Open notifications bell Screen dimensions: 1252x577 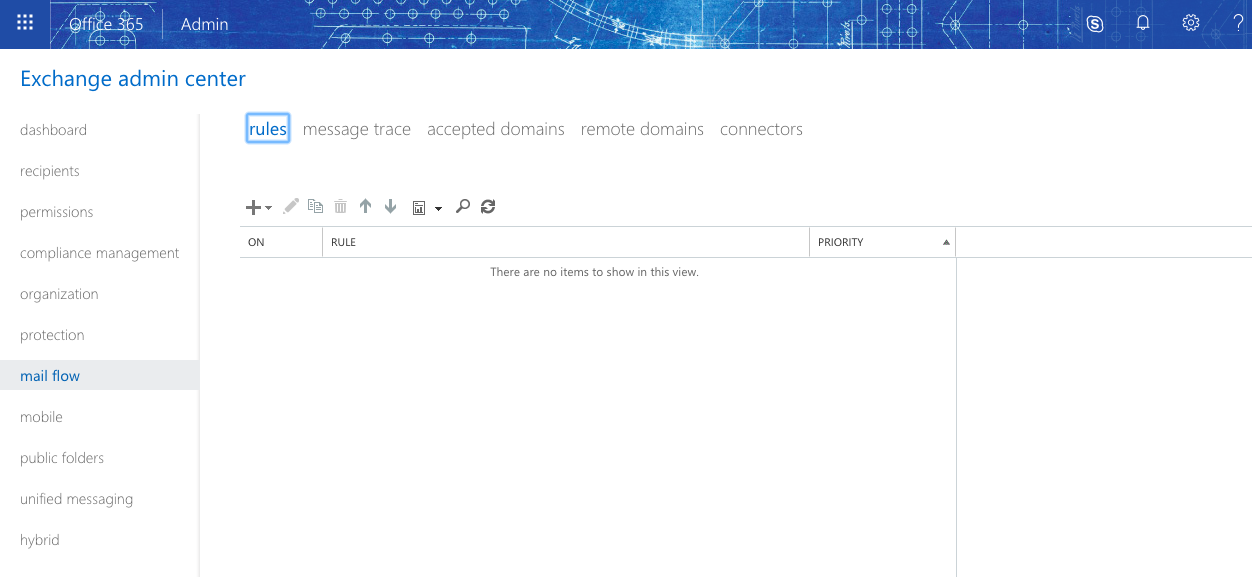tap(1143, 23)
